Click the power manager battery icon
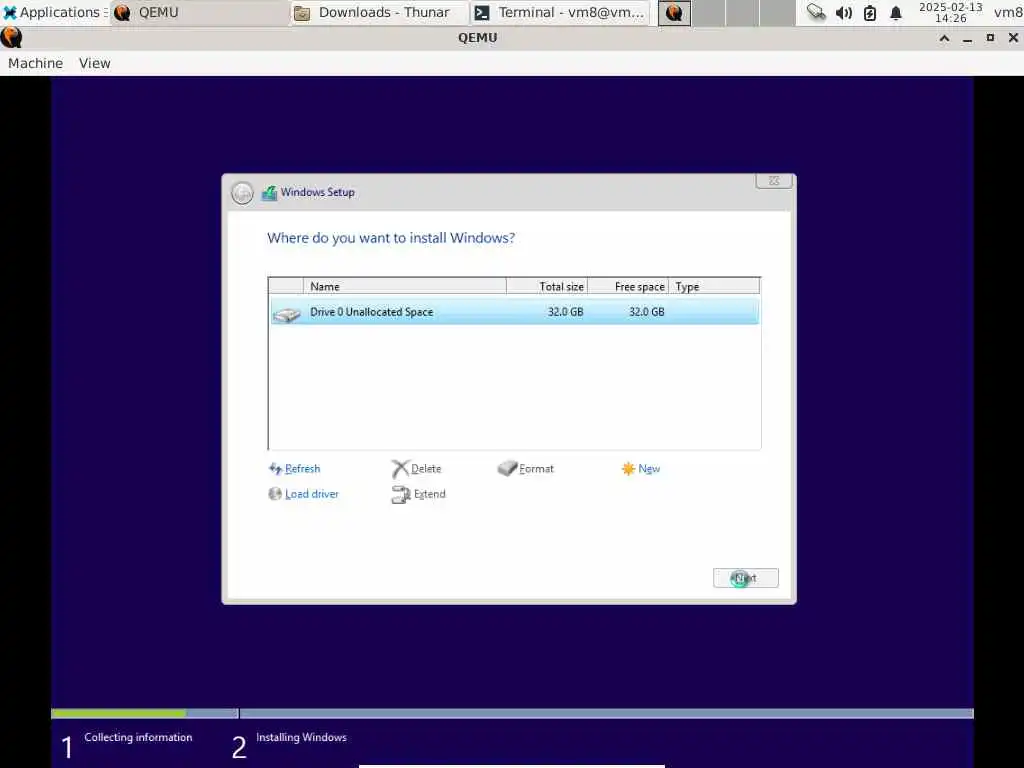Image resolution: width=1024 pixels, height=768 pixels. point(870,12)
